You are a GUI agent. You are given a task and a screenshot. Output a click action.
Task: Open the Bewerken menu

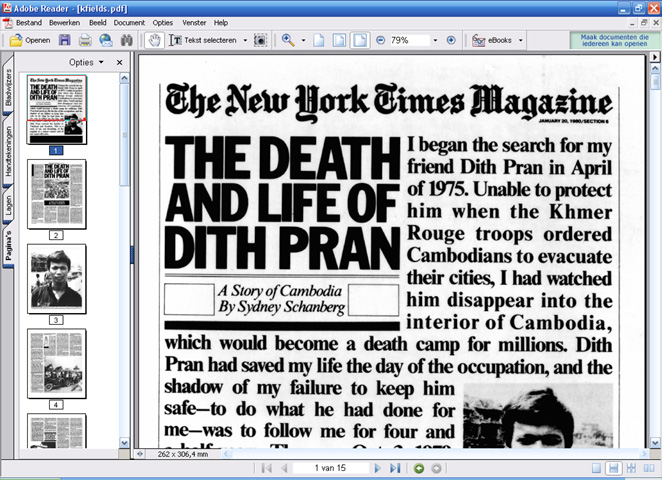point(64,23)
